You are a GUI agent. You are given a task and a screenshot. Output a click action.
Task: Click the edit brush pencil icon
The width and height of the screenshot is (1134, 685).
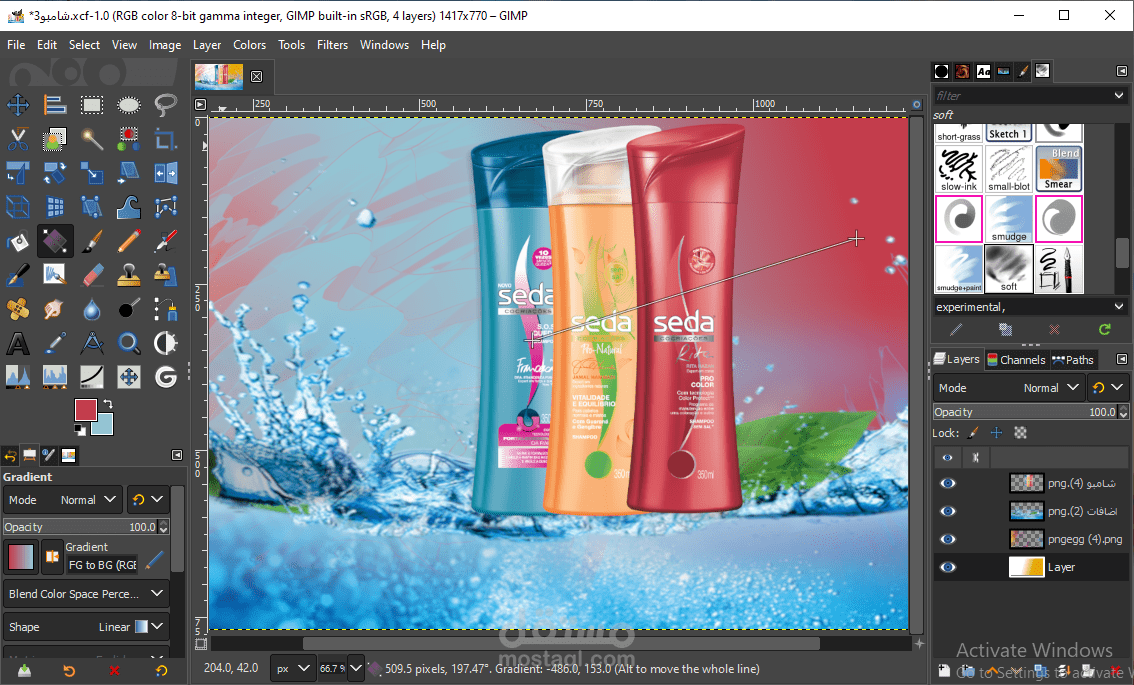point(956,329)
